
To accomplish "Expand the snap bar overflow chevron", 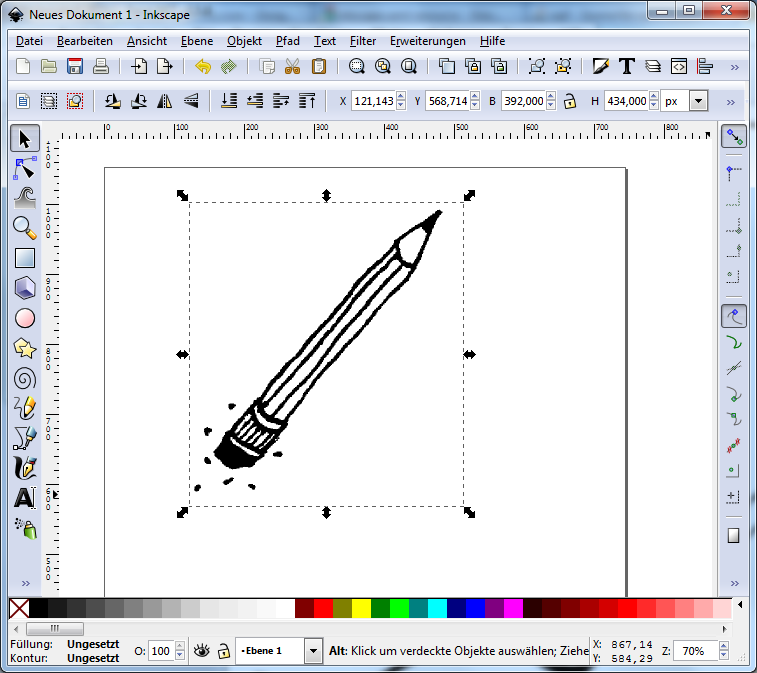I will 734,583.
